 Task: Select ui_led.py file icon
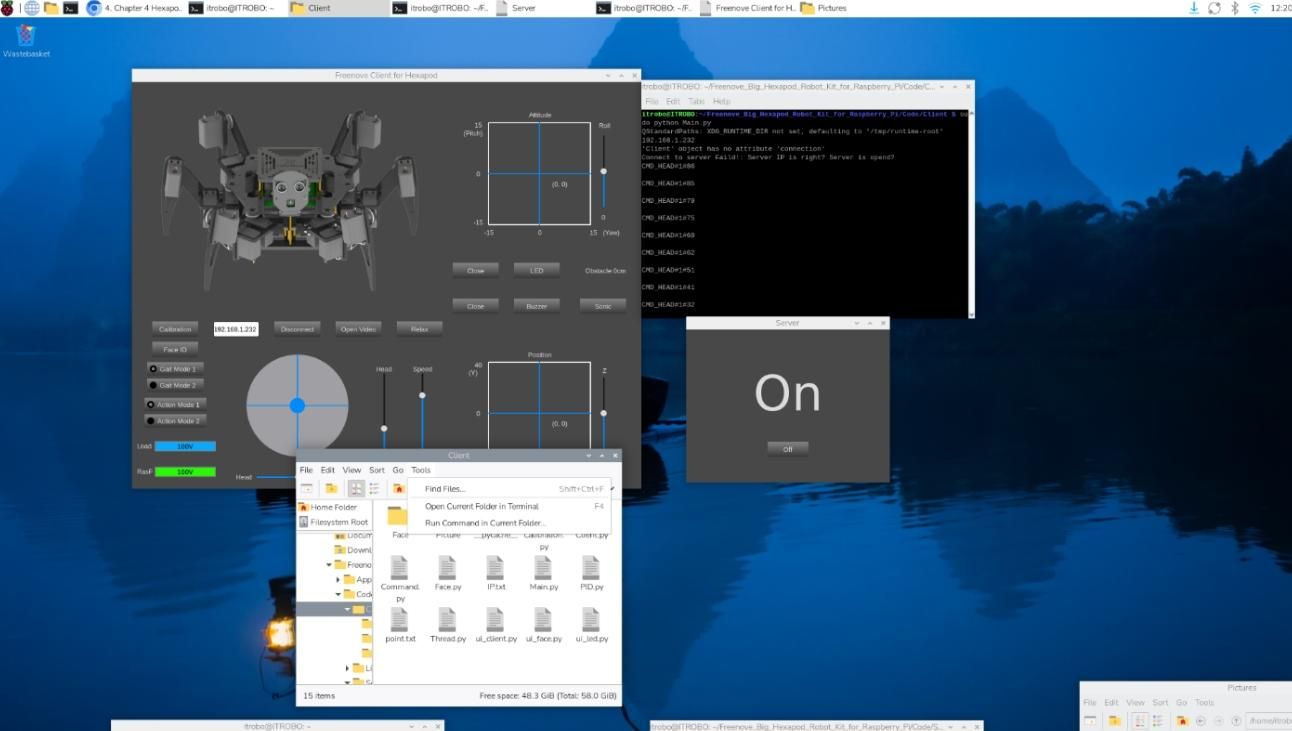point(591,619)
